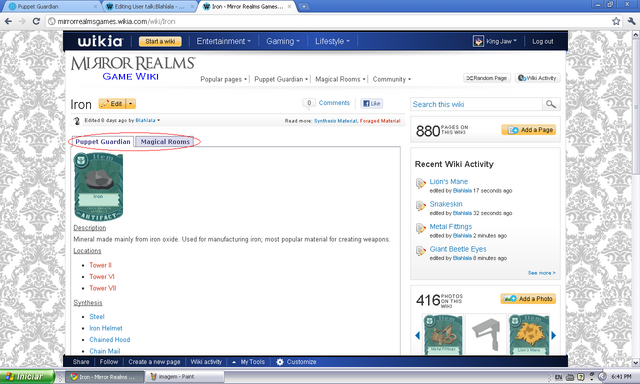Screen dimensions: 640x384
Task: Click edit icon beside Giant Beetle Eyes
Action: click(420, 251)
